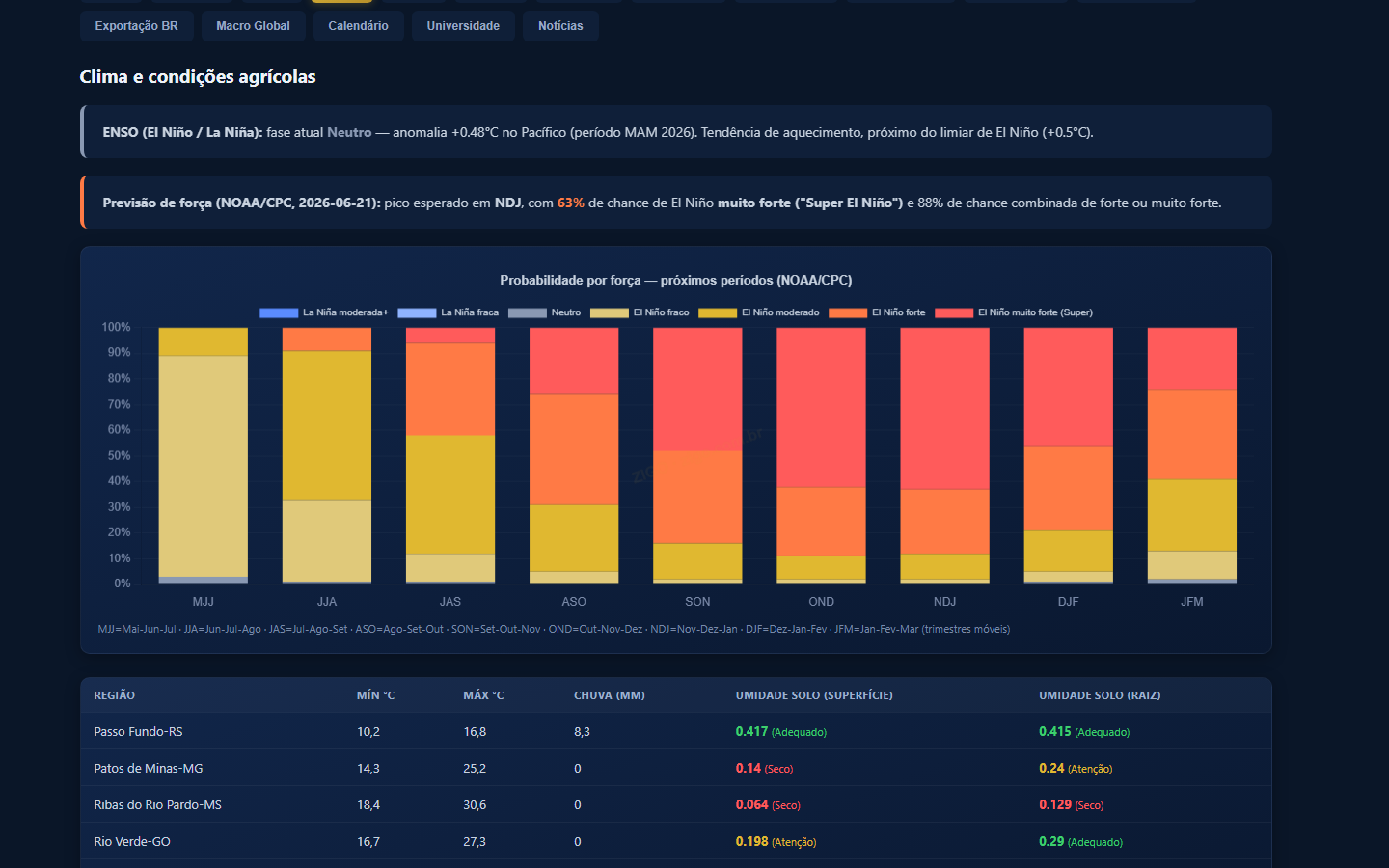Hide El Niño forte legend series
1389x868 pixels.
click(x=877, y=312)
